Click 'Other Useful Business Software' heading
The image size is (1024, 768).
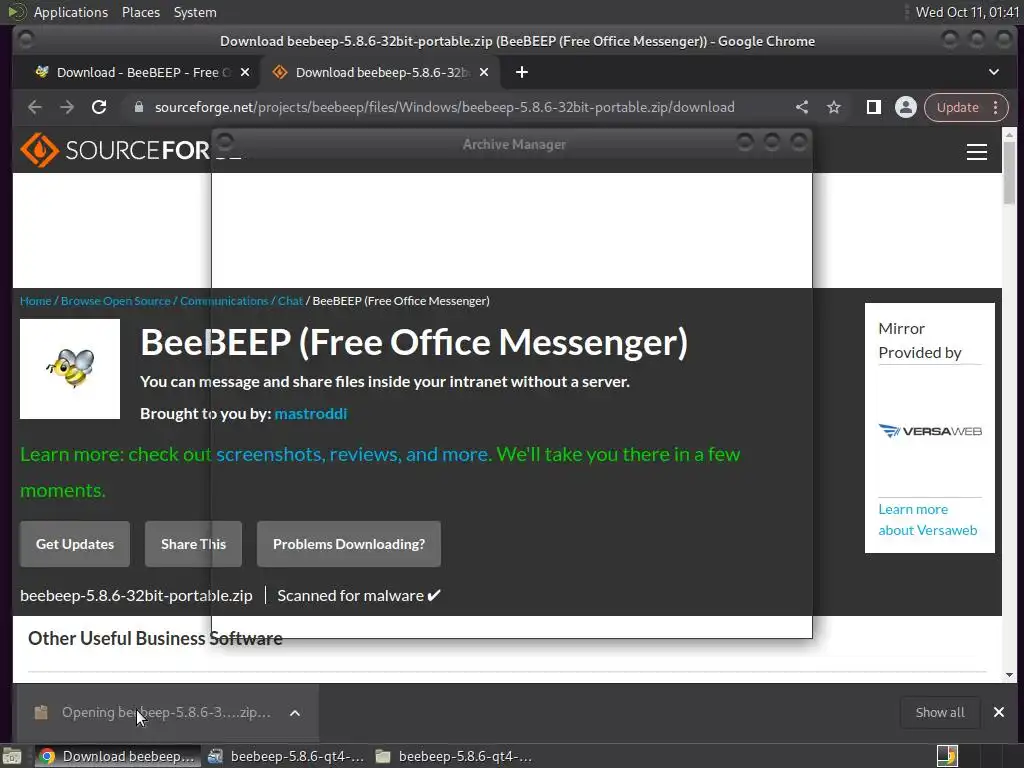[155, 638]
